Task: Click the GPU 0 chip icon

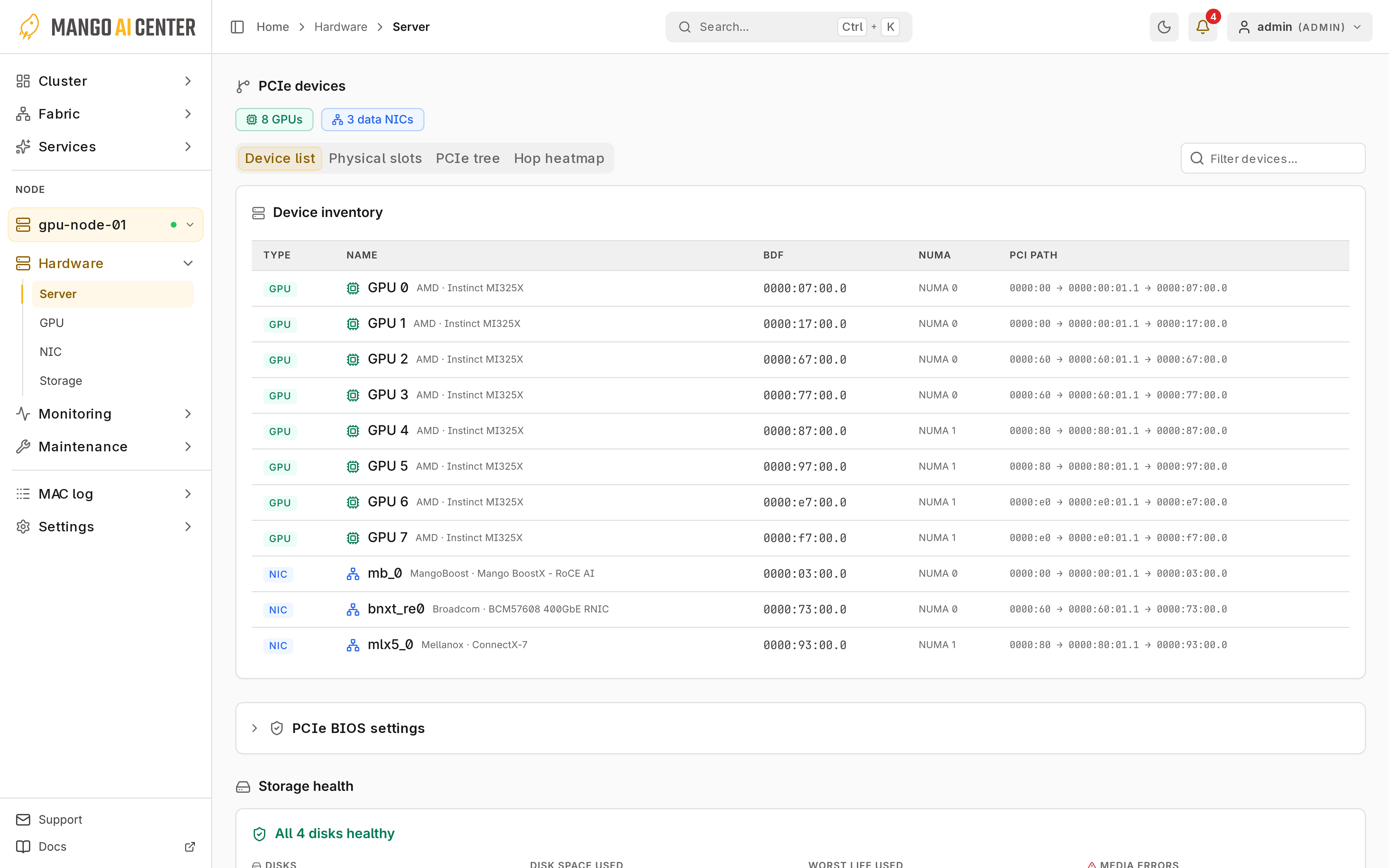Action: coord(353,288)
